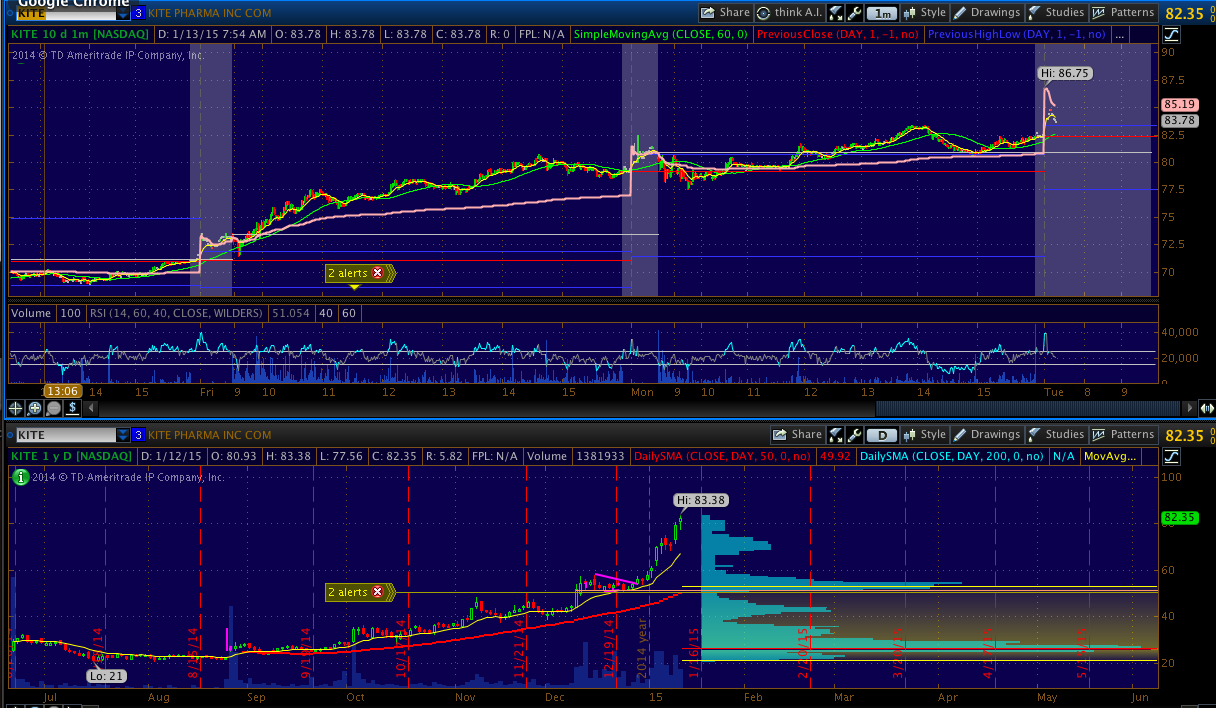Click the info icon on lower chart
Image resolution: width=1216 pixels, height=708 pixels.
[18, 477]
